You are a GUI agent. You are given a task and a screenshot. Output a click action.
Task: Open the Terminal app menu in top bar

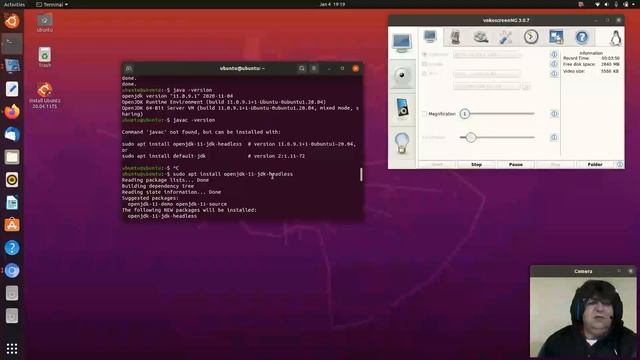tap(52, 4)
